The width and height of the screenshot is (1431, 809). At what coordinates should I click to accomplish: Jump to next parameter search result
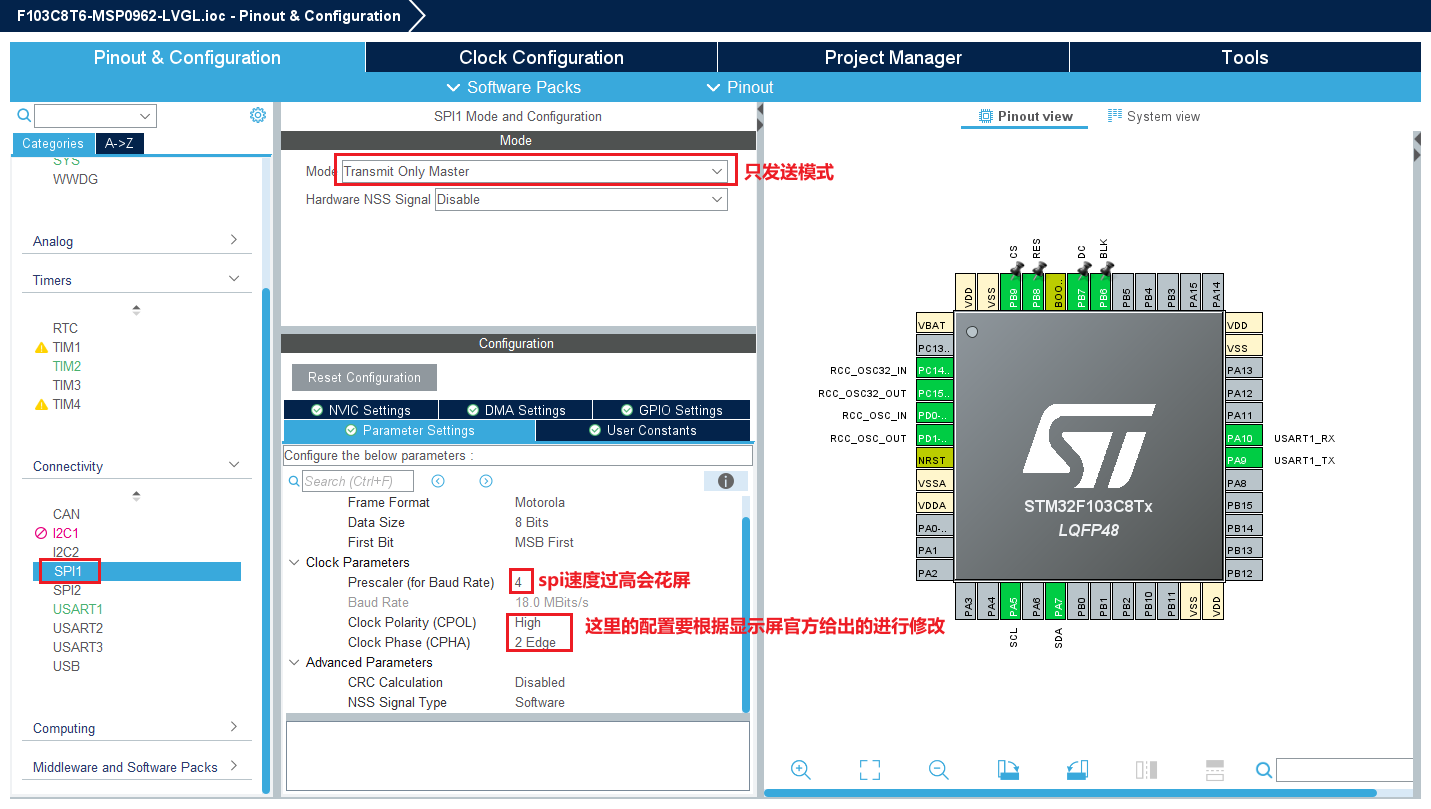click(486, 481)
